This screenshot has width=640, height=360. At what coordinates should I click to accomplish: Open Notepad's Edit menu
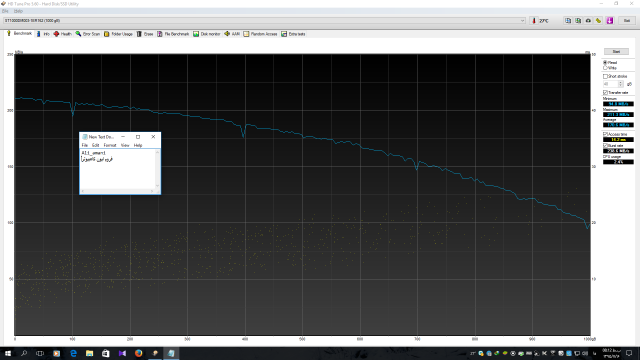tap(96, 145)
